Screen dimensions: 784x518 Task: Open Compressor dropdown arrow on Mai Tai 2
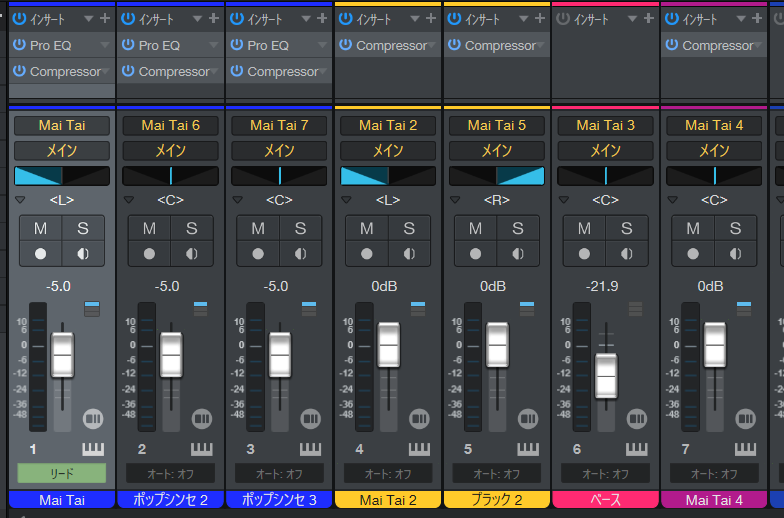[x=432, y=45]
